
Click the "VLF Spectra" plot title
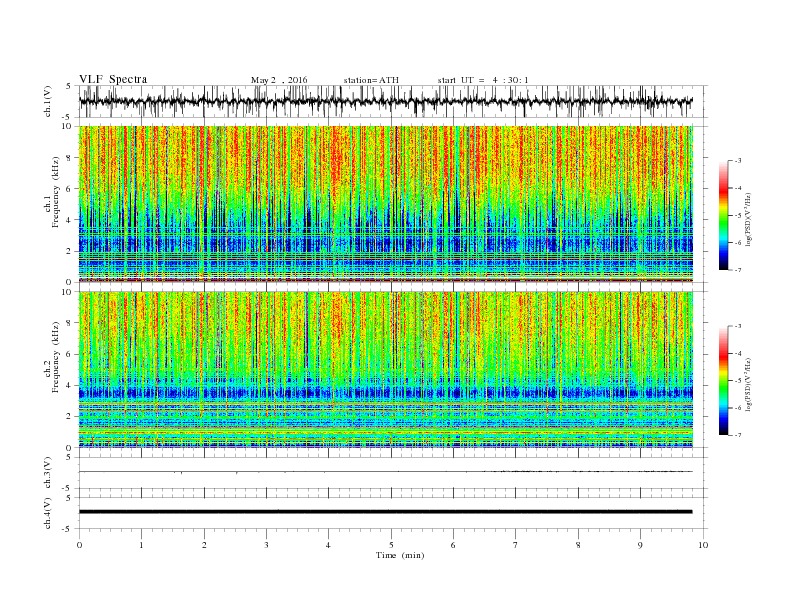pos(113,79)
